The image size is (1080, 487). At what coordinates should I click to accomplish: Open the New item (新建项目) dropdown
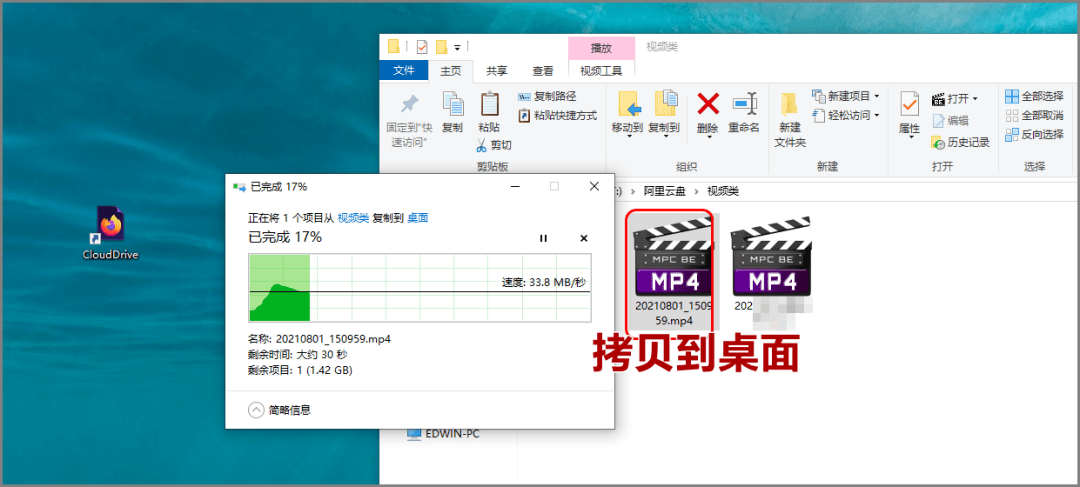[845, 96]
